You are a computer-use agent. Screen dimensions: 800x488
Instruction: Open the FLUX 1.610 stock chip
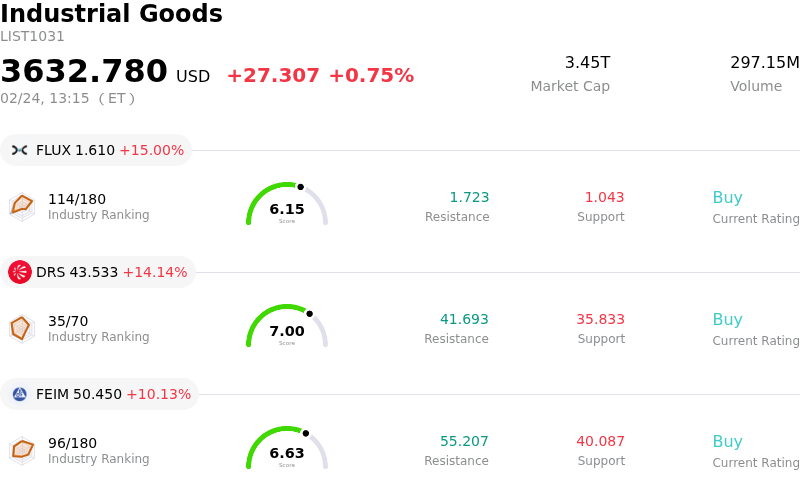click(97, 150)
